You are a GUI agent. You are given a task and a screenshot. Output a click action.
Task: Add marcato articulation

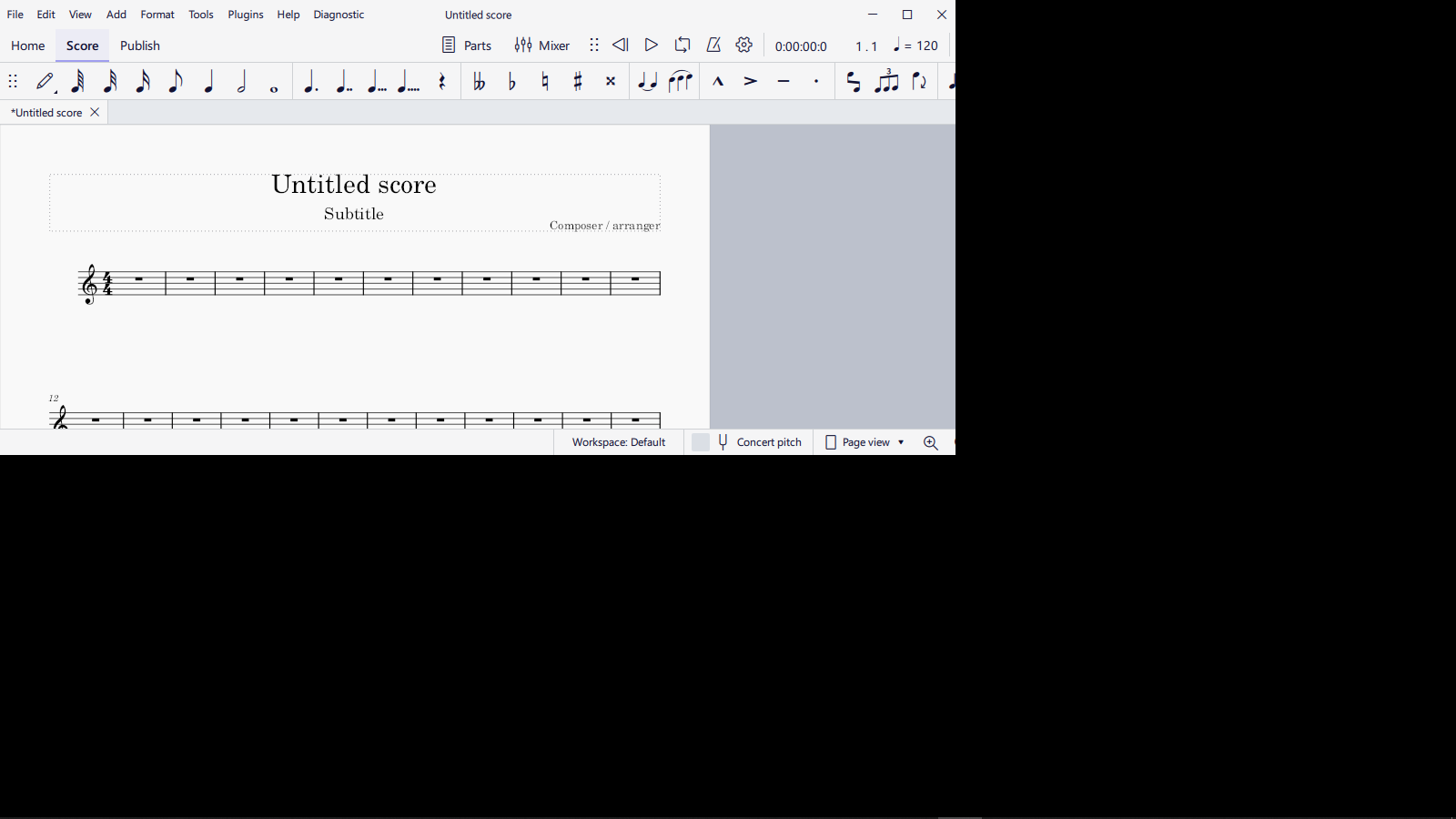point(718,82)
